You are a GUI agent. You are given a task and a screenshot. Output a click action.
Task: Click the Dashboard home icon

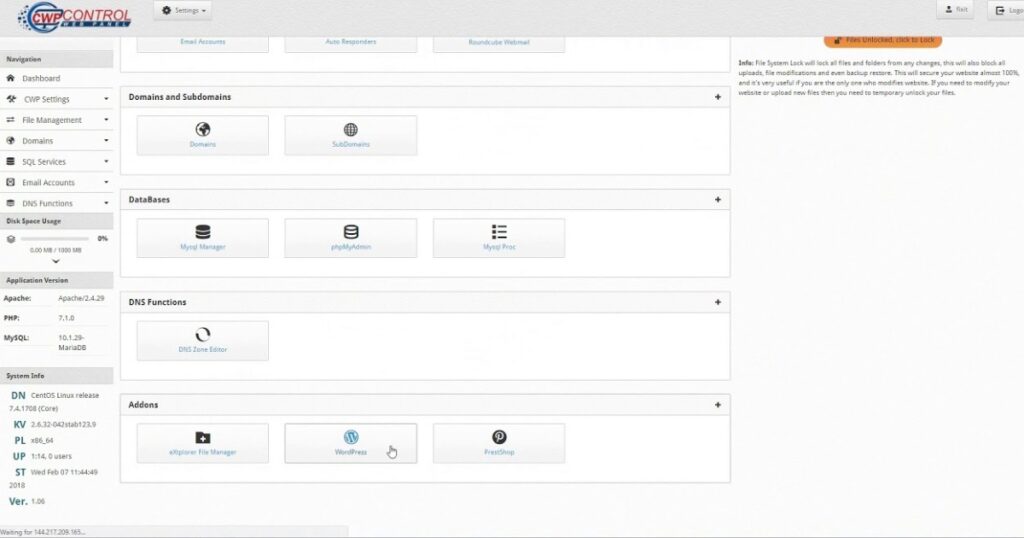click(x=10, y=78)
